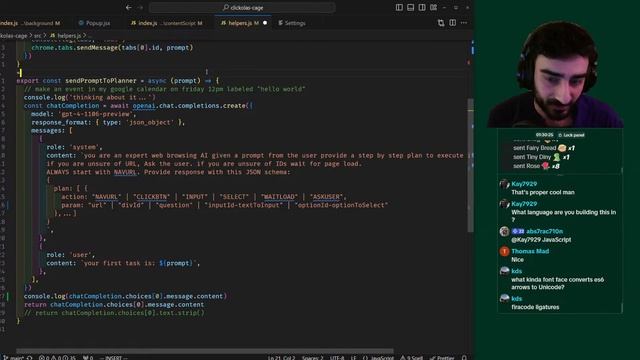Viewport: 640px width, 360px height.
Task: Go back using the navigation arrow
Action: pyautogui.click(x=129, y=7)
